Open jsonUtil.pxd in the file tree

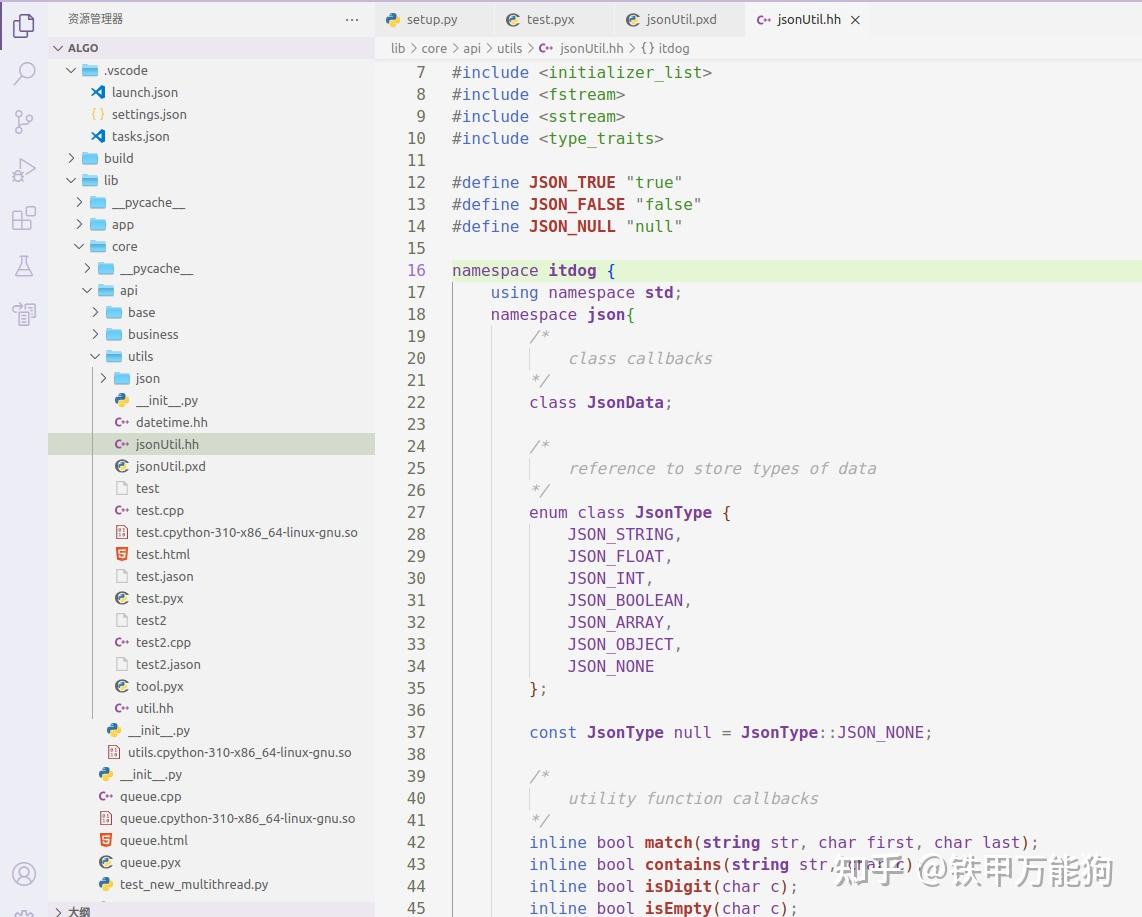211,466
